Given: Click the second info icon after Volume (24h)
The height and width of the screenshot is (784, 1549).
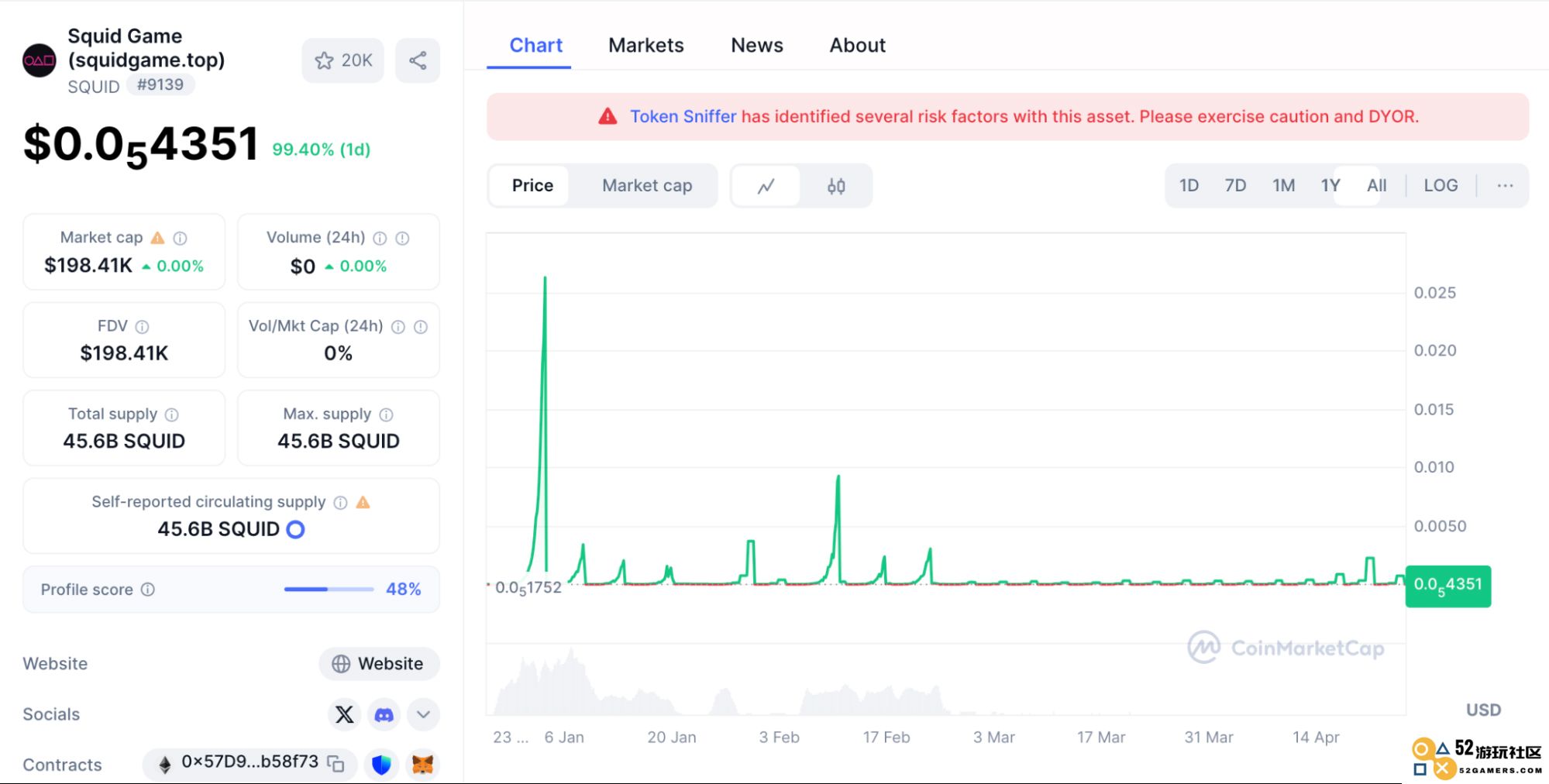Looking at the screenshot, I should 402,238.
